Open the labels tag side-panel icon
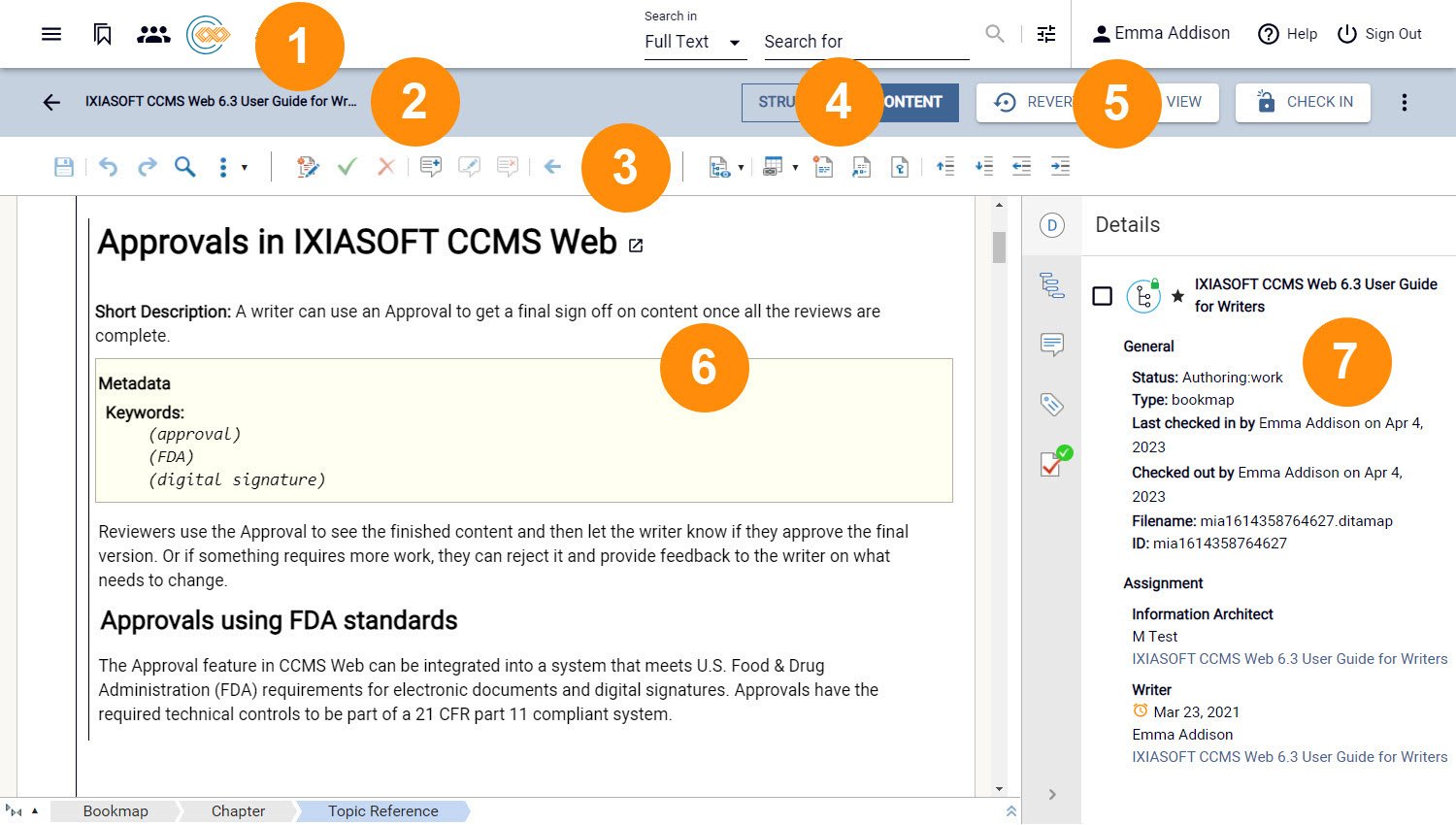 point(1052,404)
